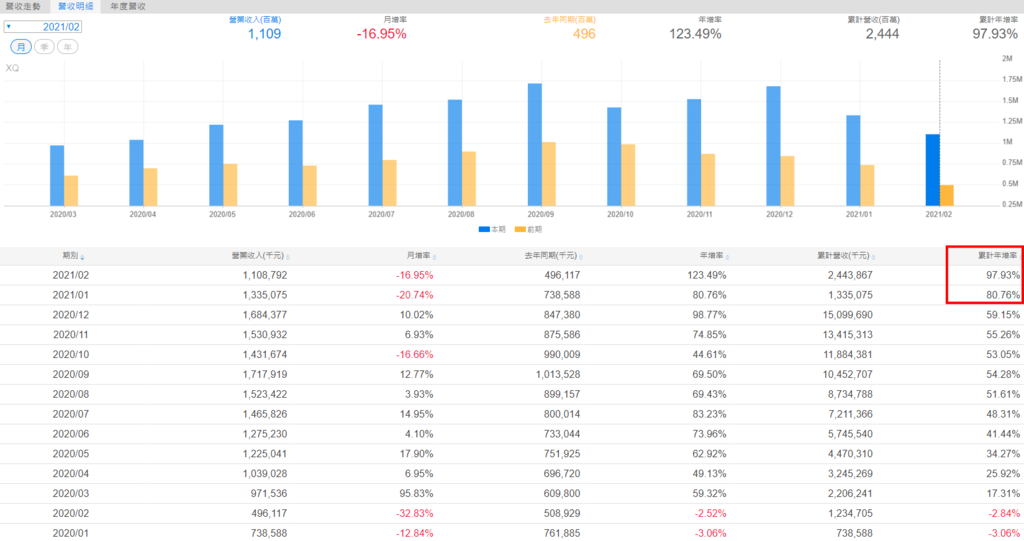Viewport: 1024px width, 541px height.
Task: Click yearly growth cell 83.23%
Action: 709,414
